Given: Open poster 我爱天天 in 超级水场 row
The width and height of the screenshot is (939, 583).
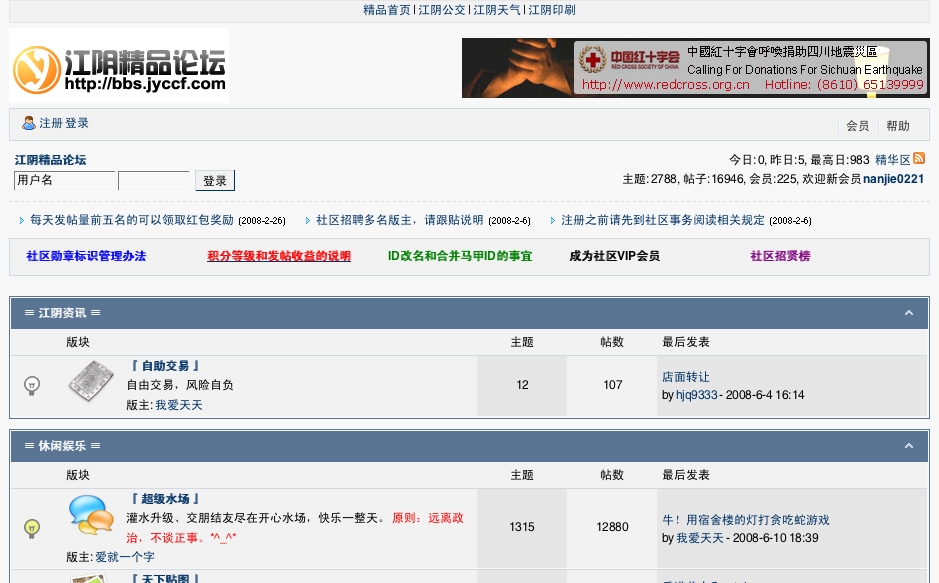Looking at the screenshot, I should coord(699,538).
